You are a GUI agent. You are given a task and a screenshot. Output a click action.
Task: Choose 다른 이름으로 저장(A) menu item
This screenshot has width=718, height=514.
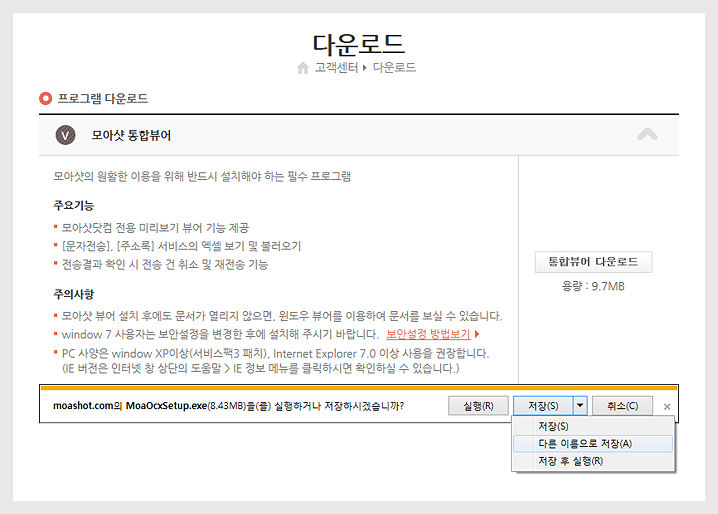coord(593,443)
